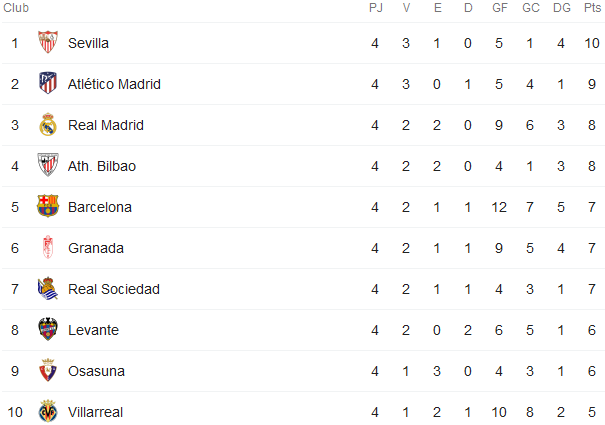Click the PJ column header
This screenshot has width=605, height=425.
coord(375,8)
